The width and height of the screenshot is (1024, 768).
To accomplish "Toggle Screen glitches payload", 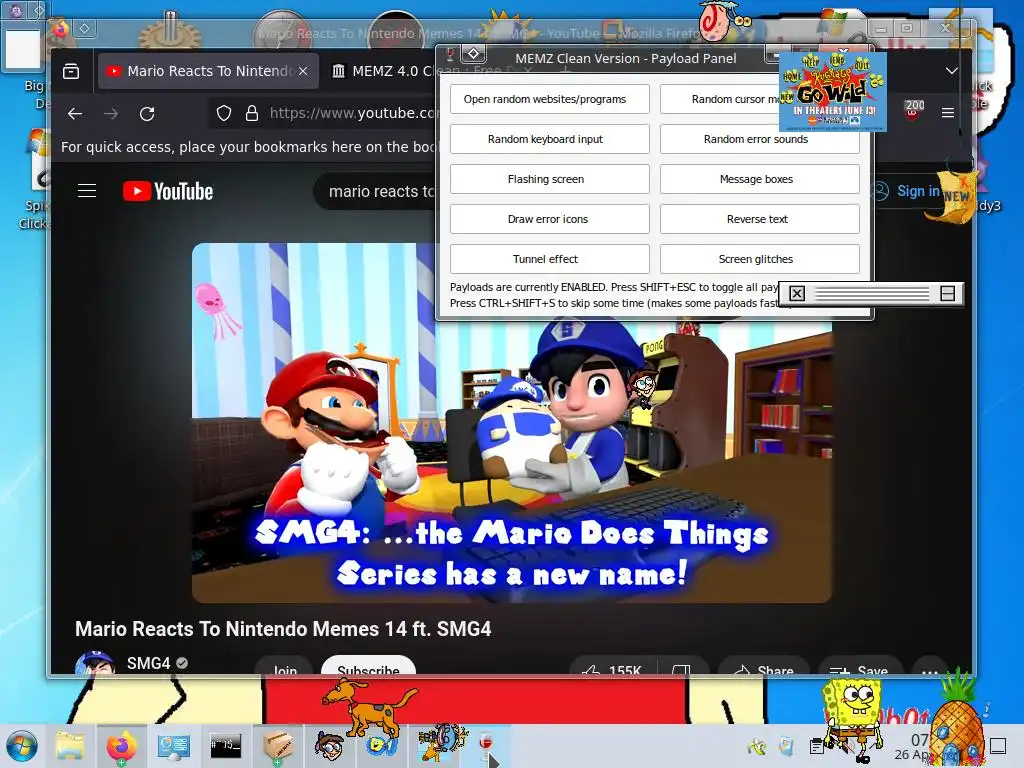I will pos(760,259).
